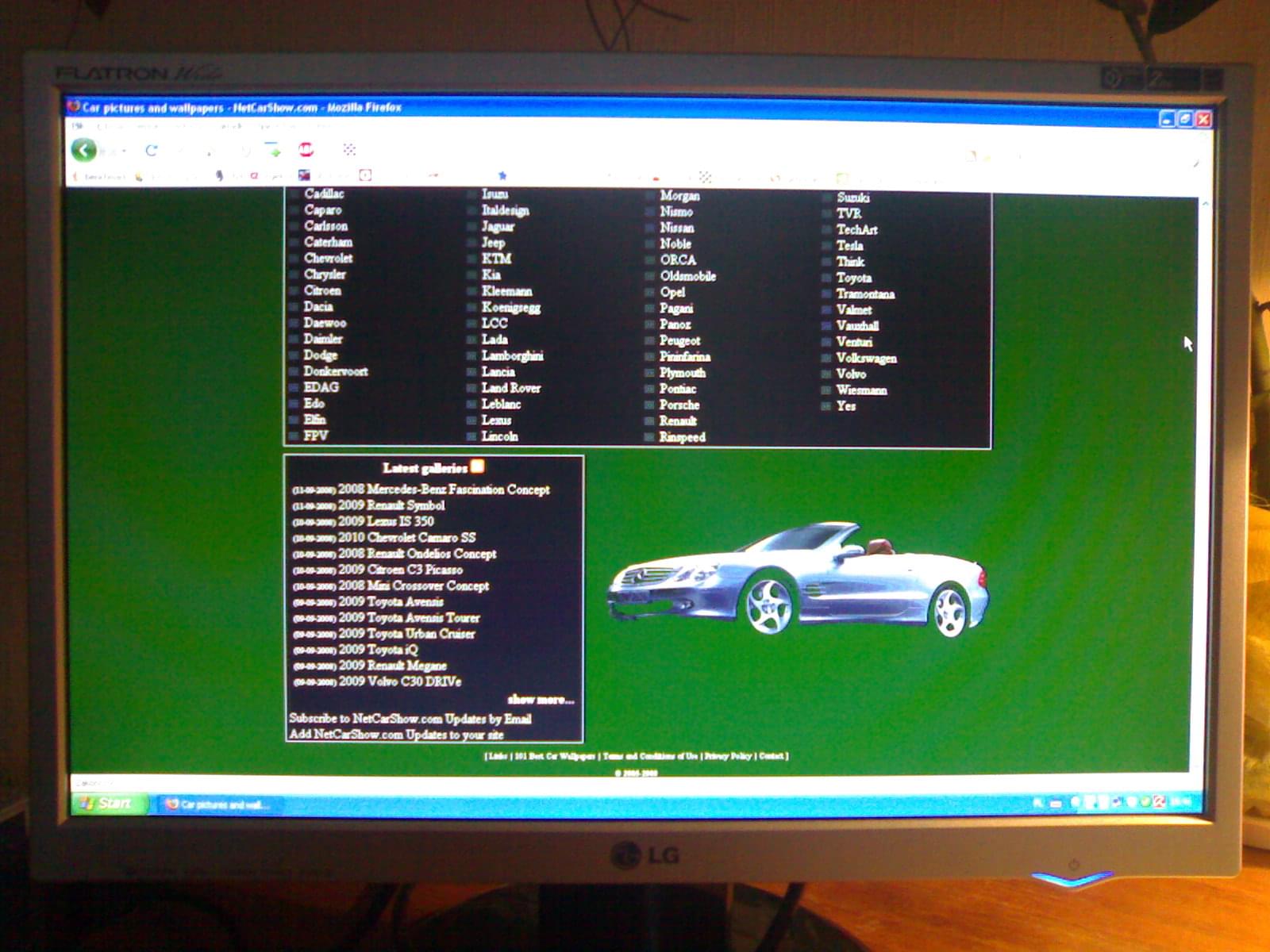This screenshot has height=952, width=1270.
Task: Open the Cadillac make link
Action: click(324, 194)
